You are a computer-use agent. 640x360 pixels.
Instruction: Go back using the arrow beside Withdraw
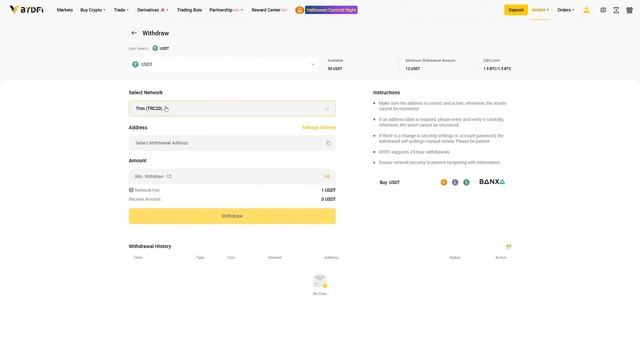[134, 33]
